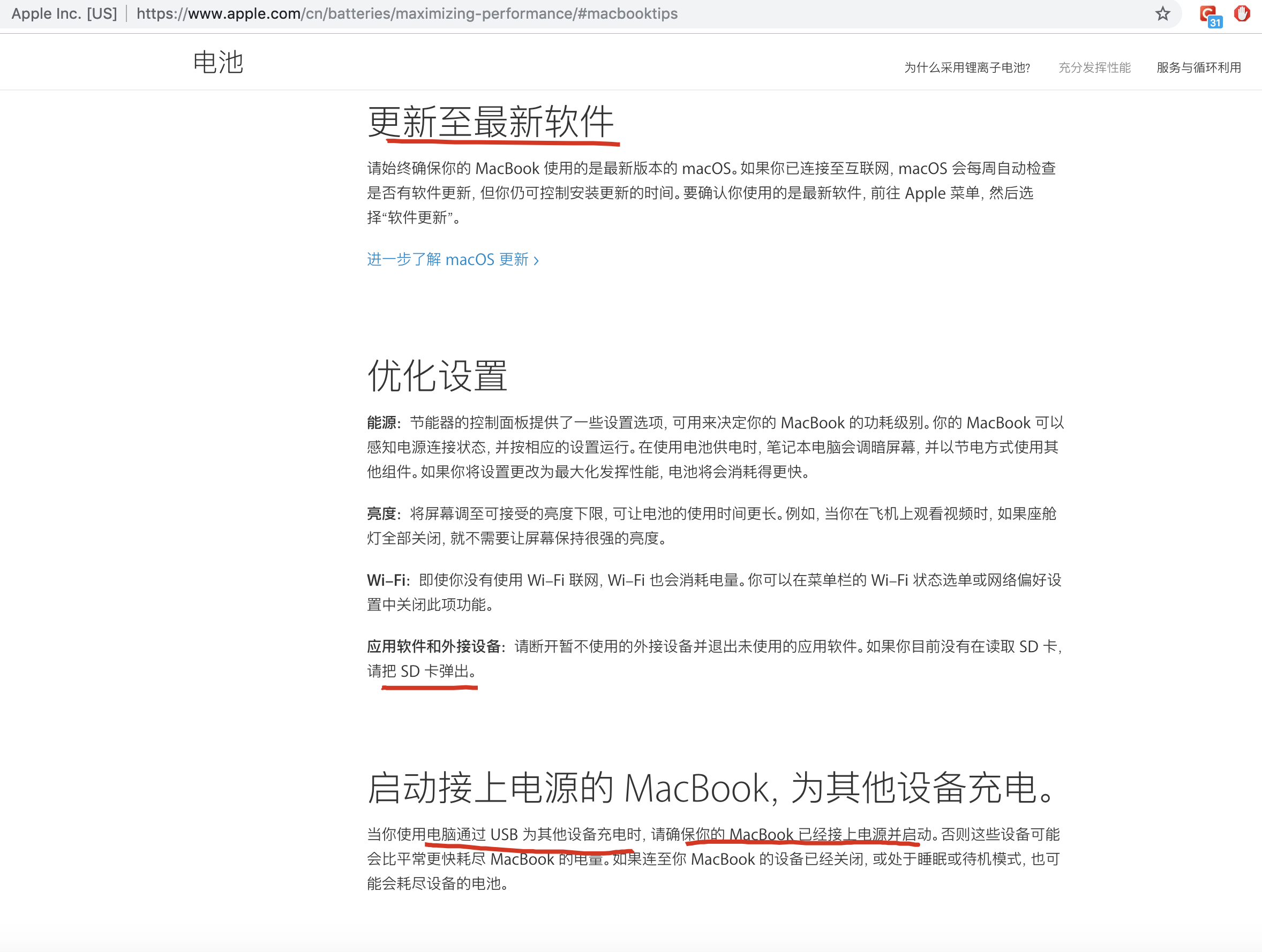Open the AdBlock stop-hand extension icon

point(1242,14)
